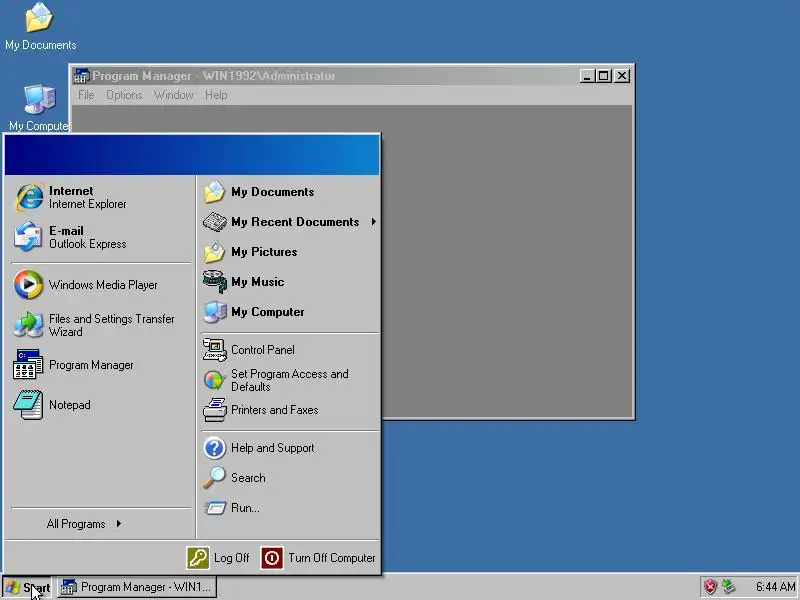
Task: Select My Documents desktop icon
Action: click(40, 27)
